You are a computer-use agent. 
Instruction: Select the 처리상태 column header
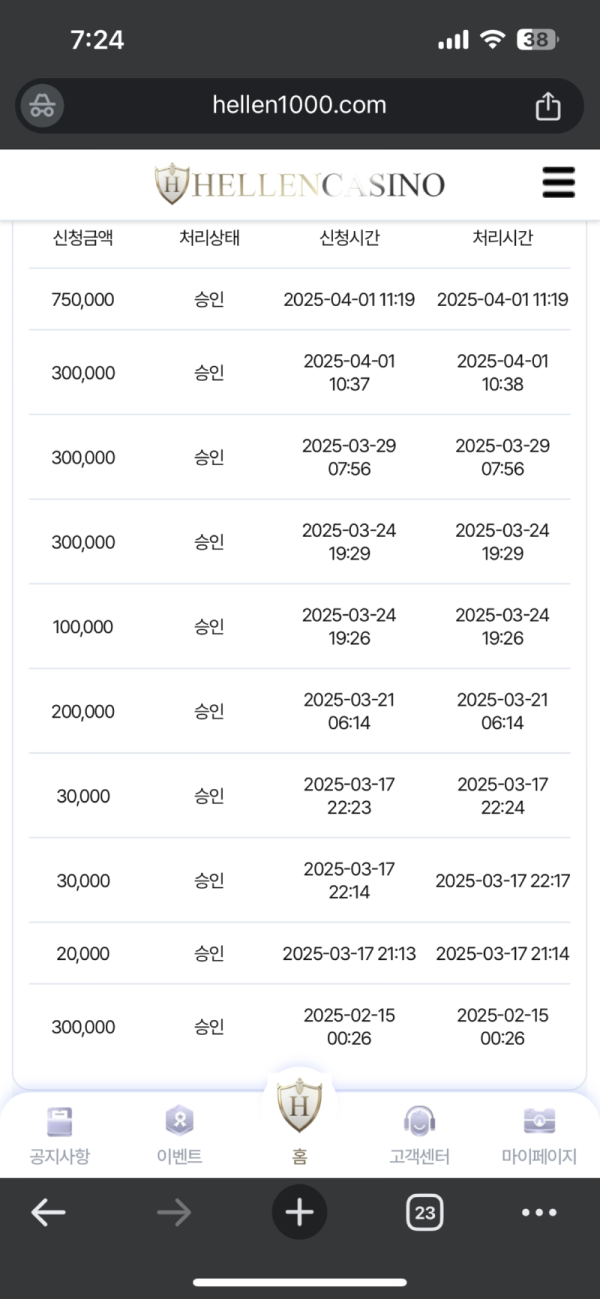click(x=210, y=238)
